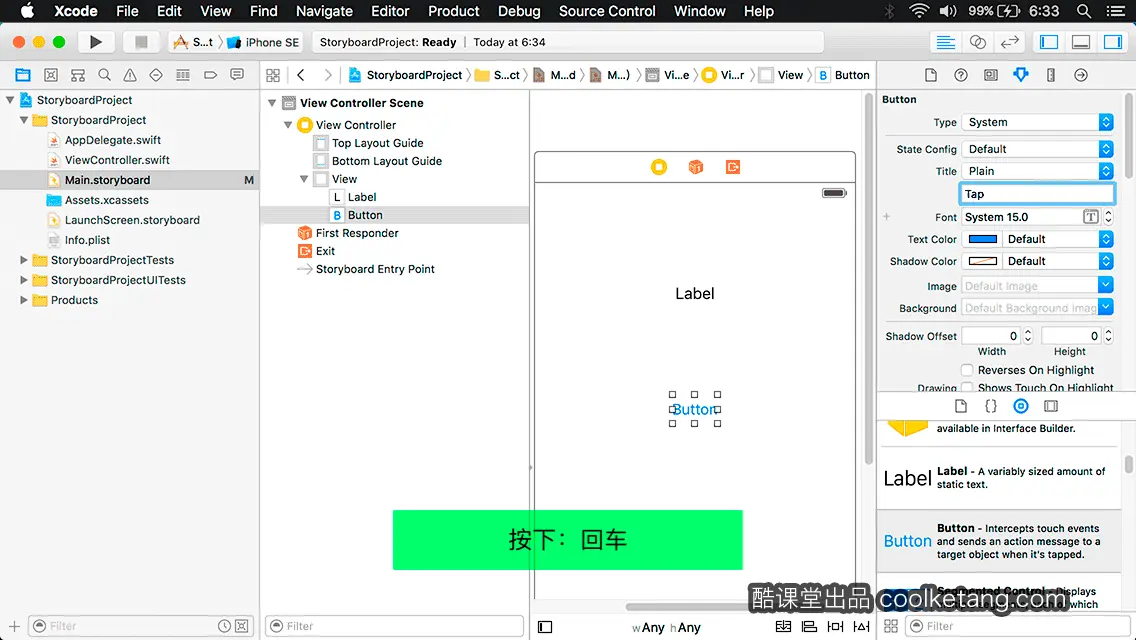This screenshot has width=1136, height=640.
Task: Open the Find navigator magnifier
Action: 104,75
